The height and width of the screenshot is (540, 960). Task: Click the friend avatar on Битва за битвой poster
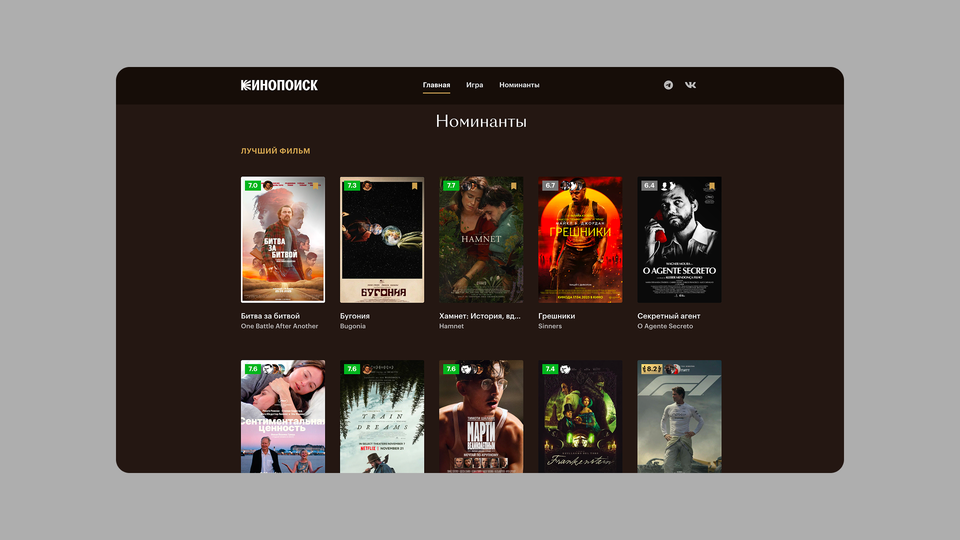pyautogui.click(x=268, y=186)
